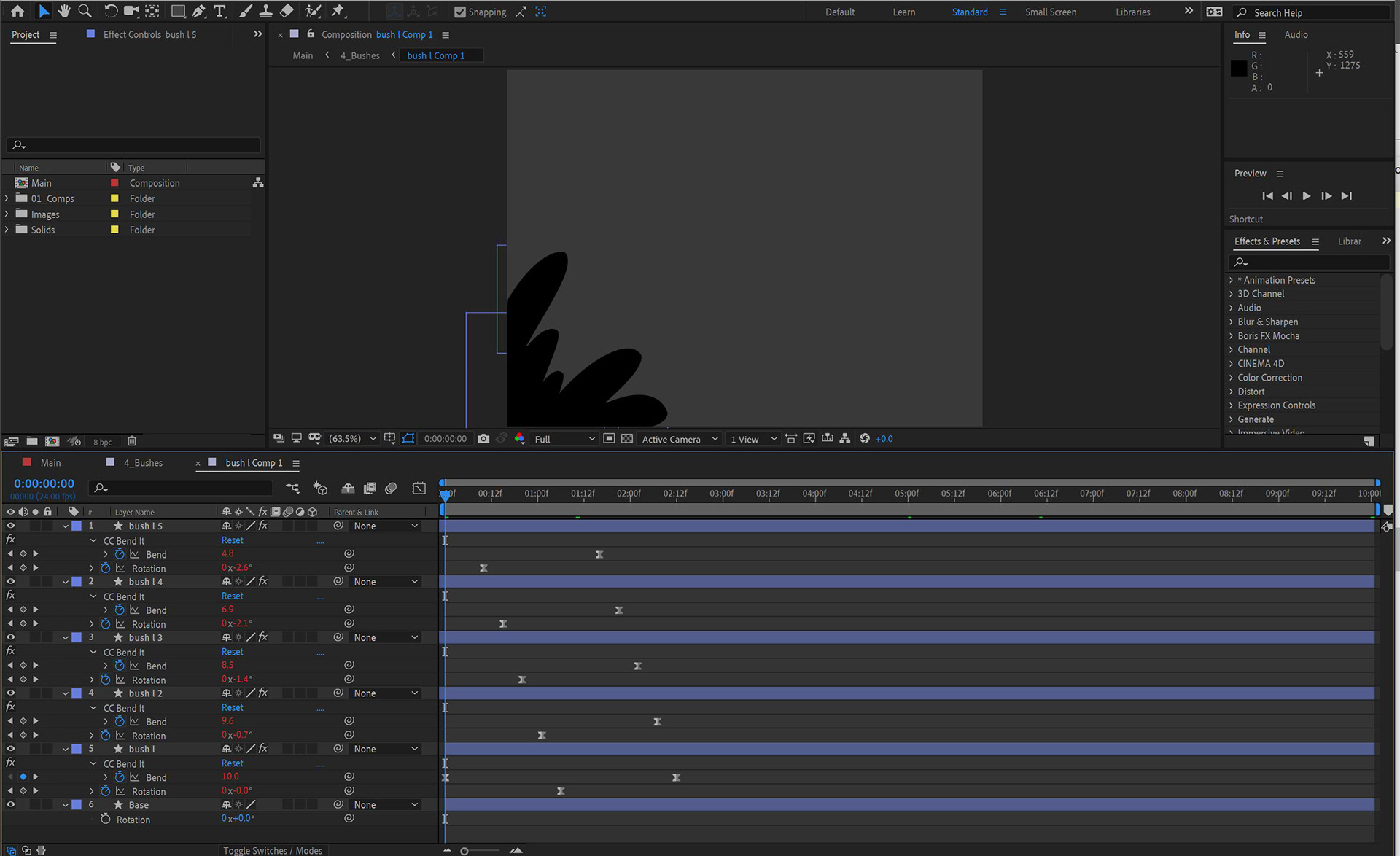1400x856 pixels.
Task: Open the Audio panel tab
Action: coord(1296,34)
